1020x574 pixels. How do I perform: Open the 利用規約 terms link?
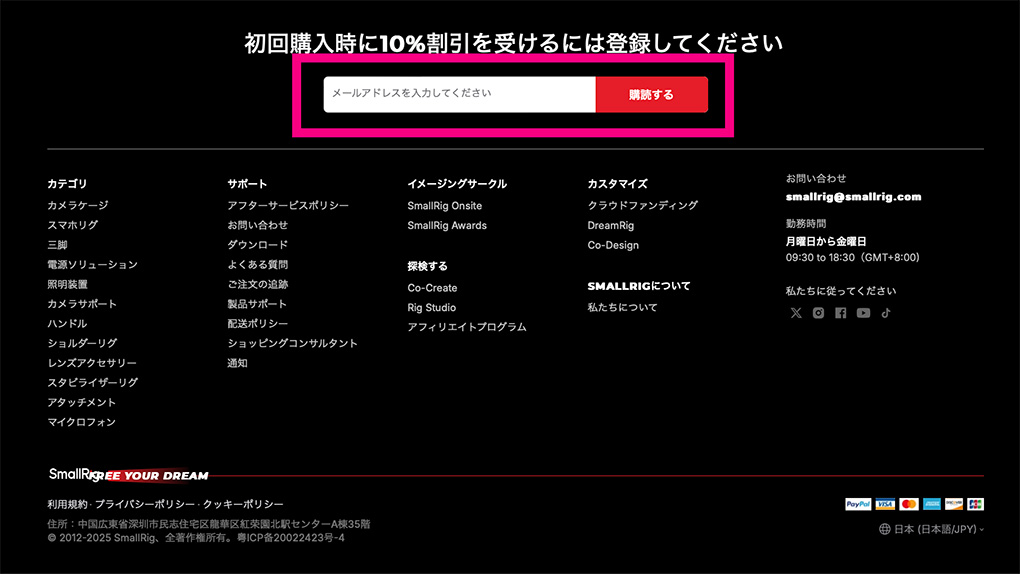coord(67,504)
